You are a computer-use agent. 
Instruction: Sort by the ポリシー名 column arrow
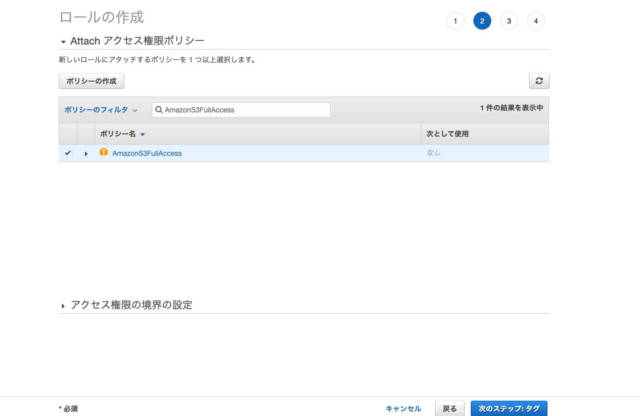coord(142,134)
